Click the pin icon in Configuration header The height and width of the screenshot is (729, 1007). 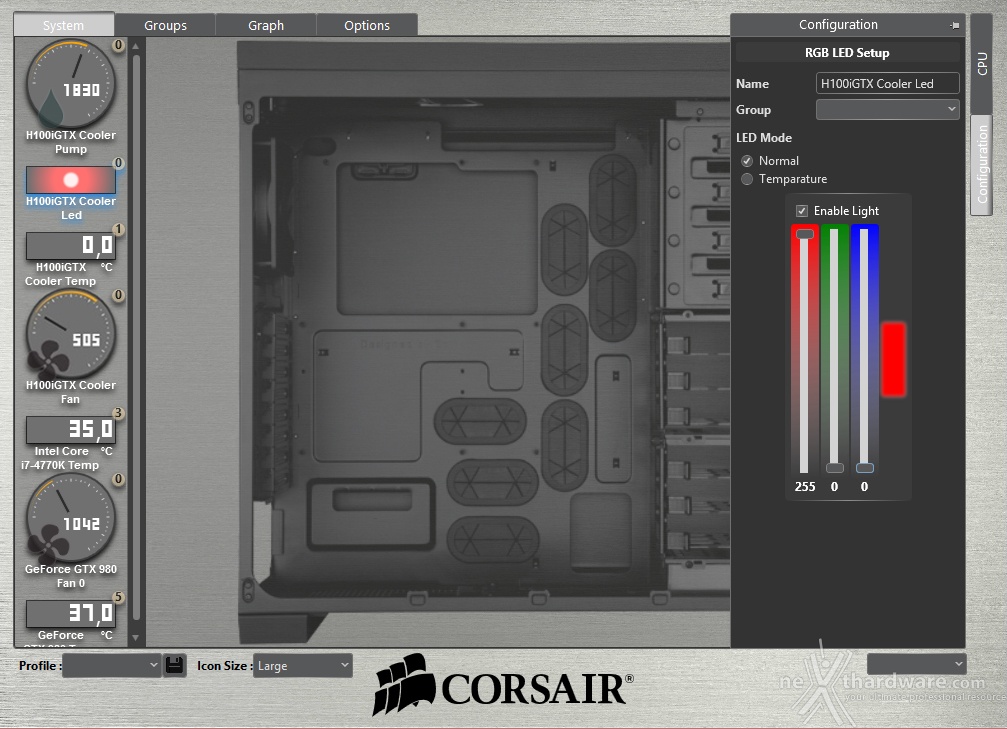pyautogui.click(x=954, y=25)
